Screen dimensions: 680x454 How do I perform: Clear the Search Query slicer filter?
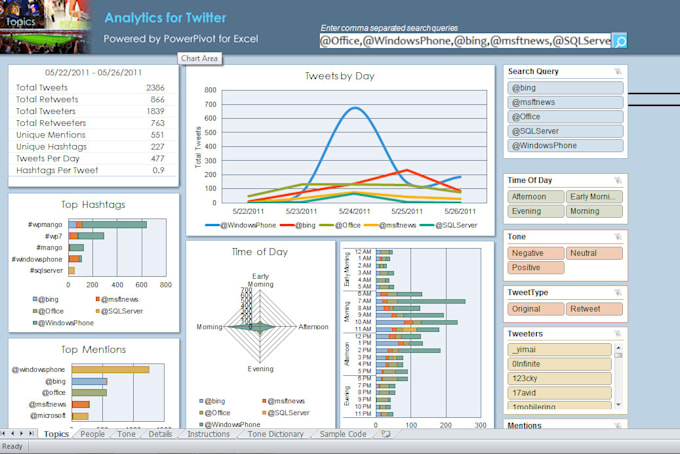pos(618,72)
